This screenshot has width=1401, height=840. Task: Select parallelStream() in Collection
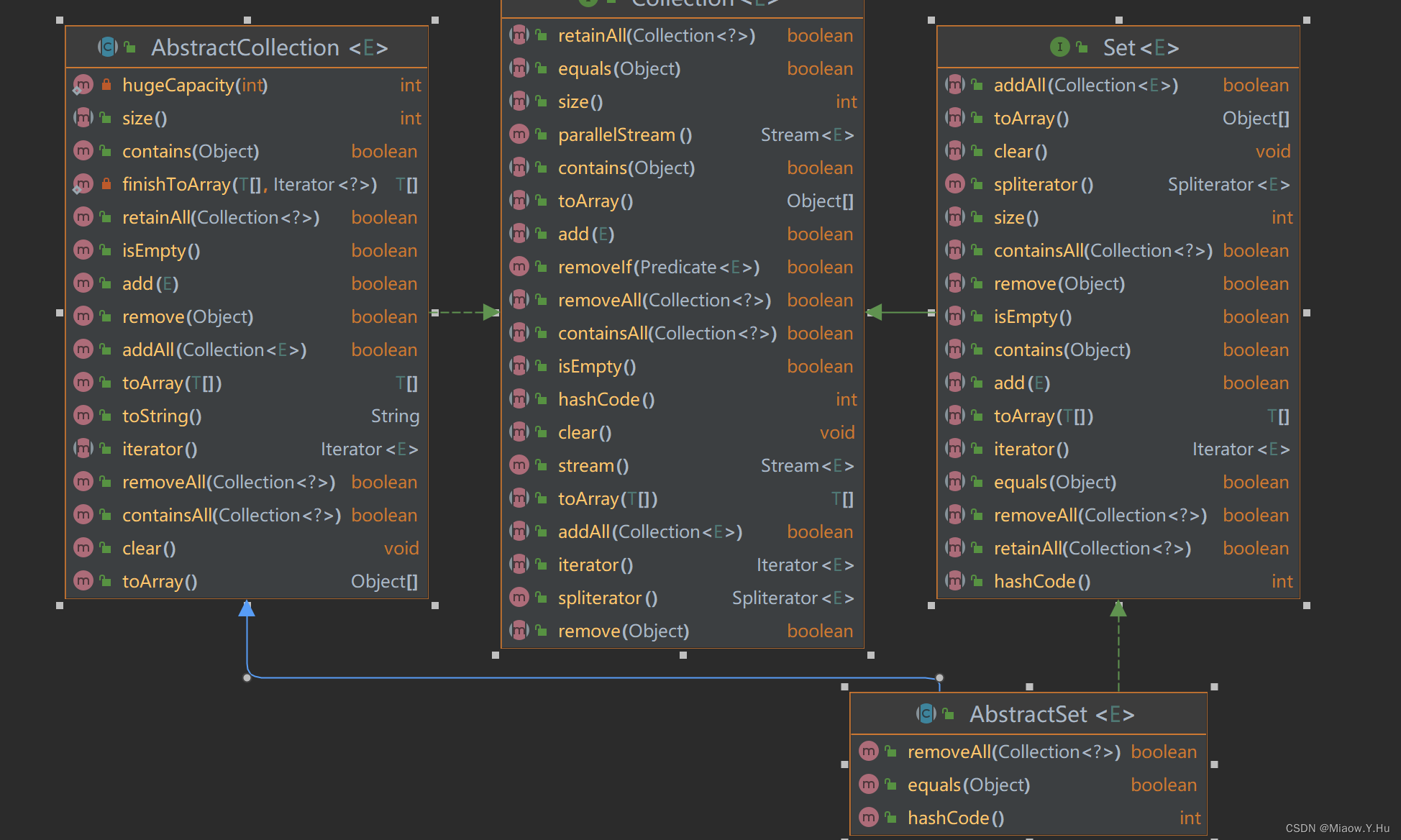pos(625,134)
